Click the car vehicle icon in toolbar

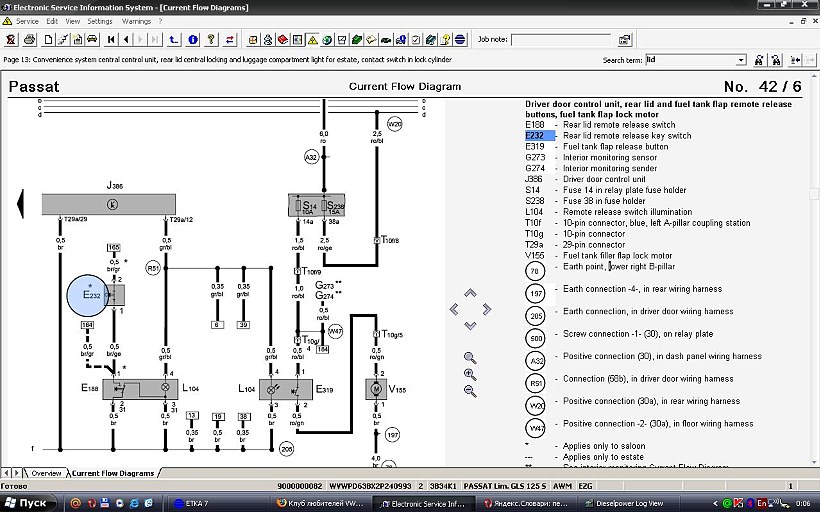(92, 39)
